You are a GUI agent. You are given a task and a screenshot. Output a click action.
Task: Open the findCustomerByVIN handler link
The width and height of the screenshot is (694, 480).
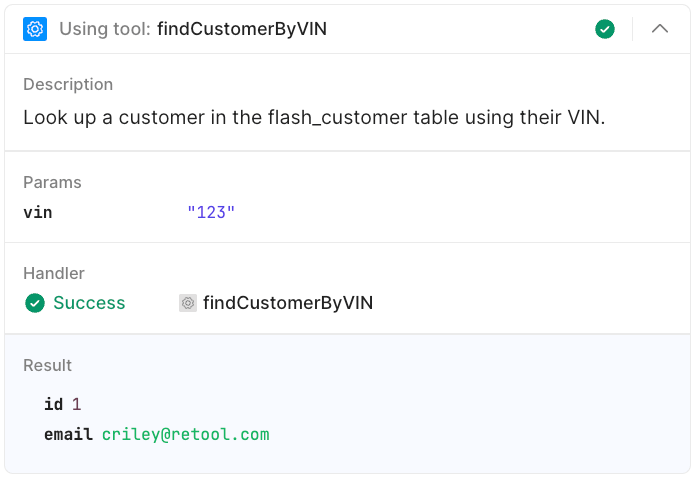288,303
